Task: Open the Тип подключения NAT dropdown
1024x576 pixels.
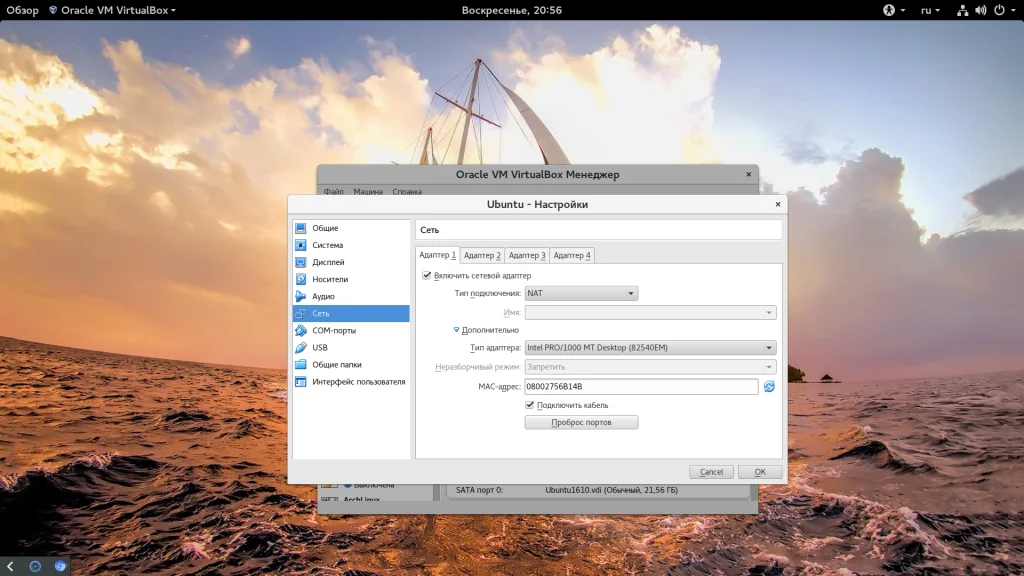Action: click(581, 293)
